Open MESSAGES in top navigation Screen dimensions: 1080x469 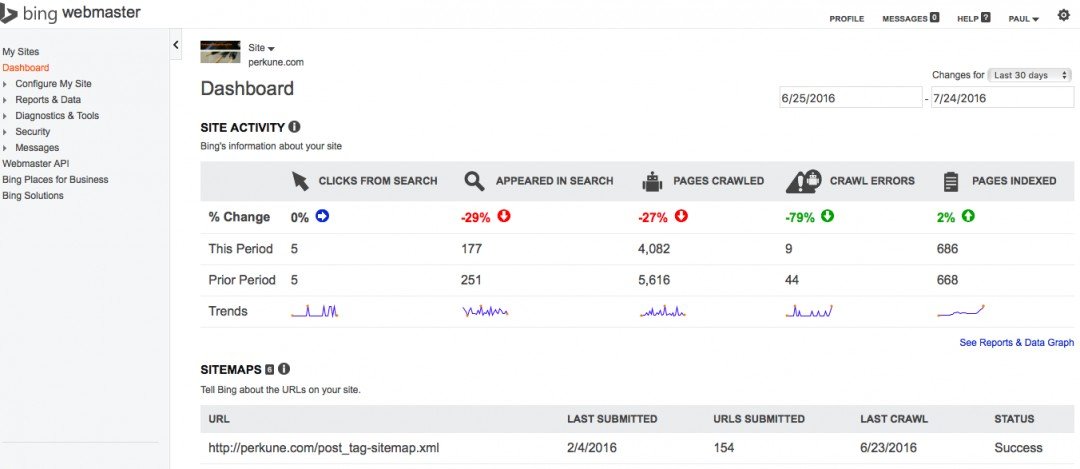click(904, 19)
